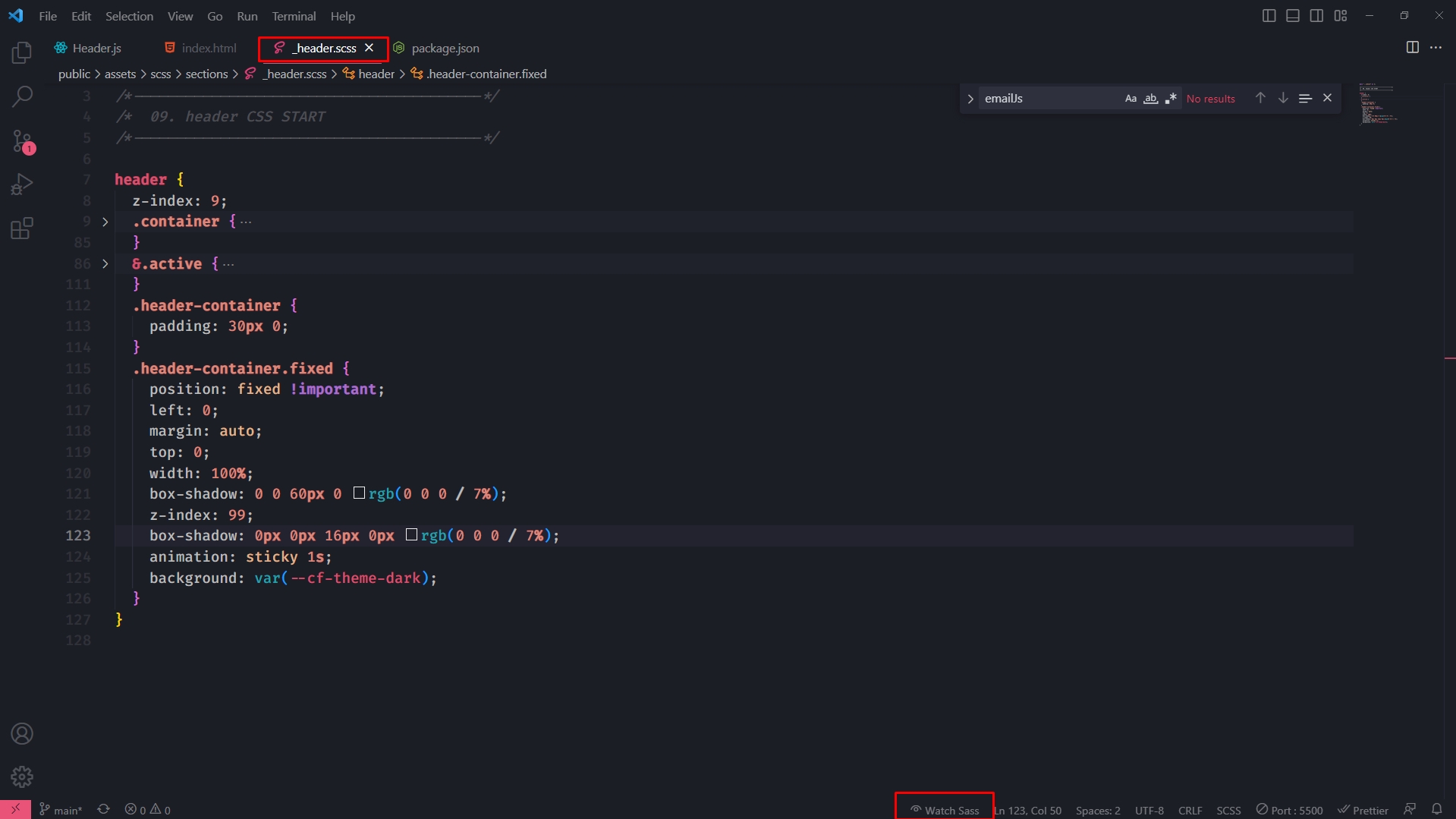
Task: Click the Port: 5500 live server button
Action: point(1289,810)
